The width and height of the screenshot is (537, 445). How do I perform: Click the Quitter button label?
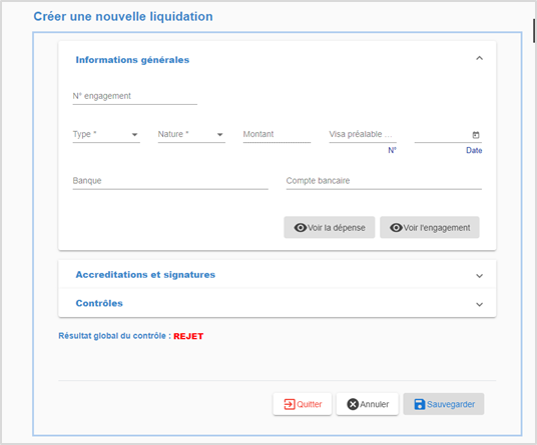[309, 404]
